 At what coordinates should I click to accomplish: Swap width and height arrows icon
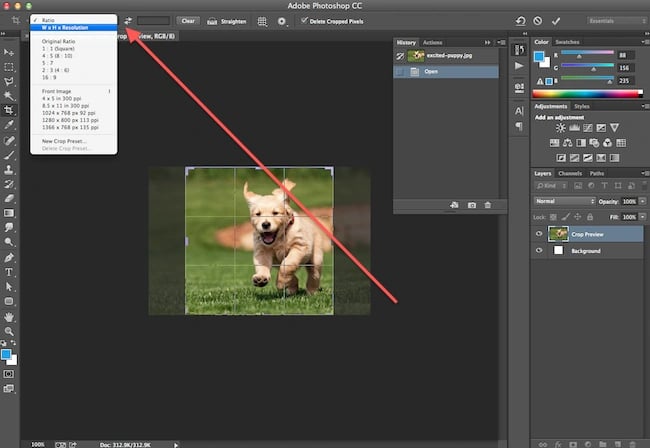click(128, 20)
